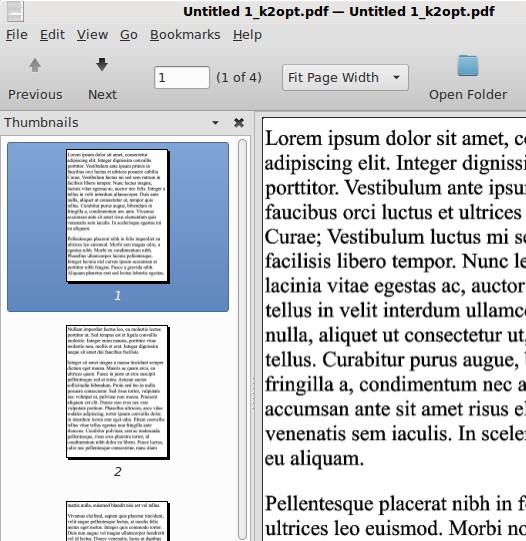Open the Help menu
This screenshot has height=541, width=526.
tap(247, 35)
